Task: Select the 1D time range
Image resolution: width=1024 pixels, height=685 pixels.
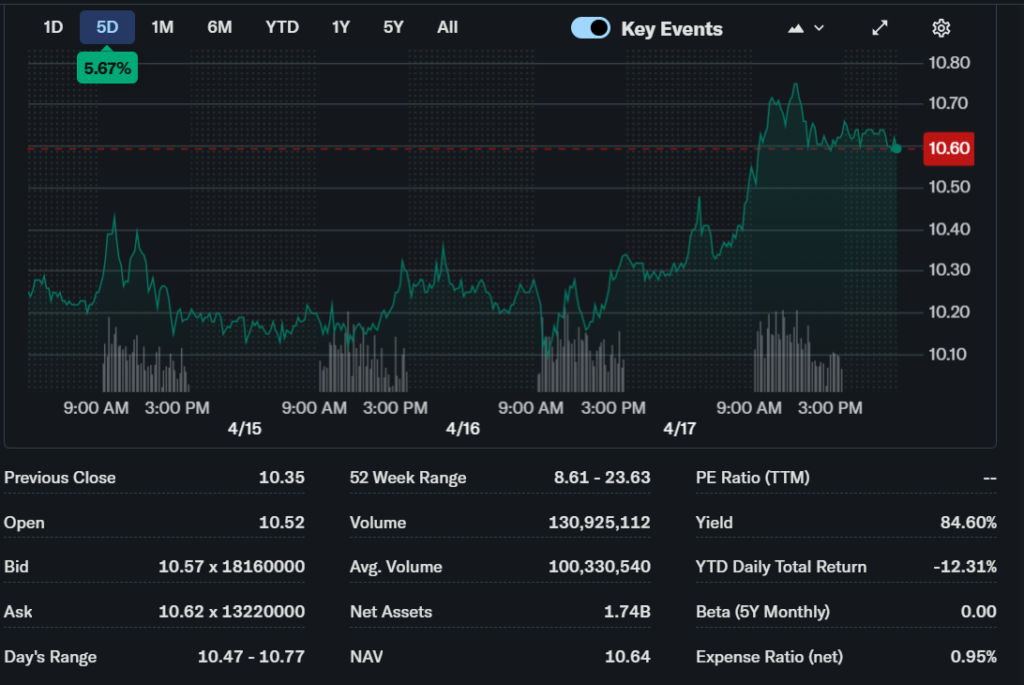Action: pyautogui.click(x=53, y=27)
